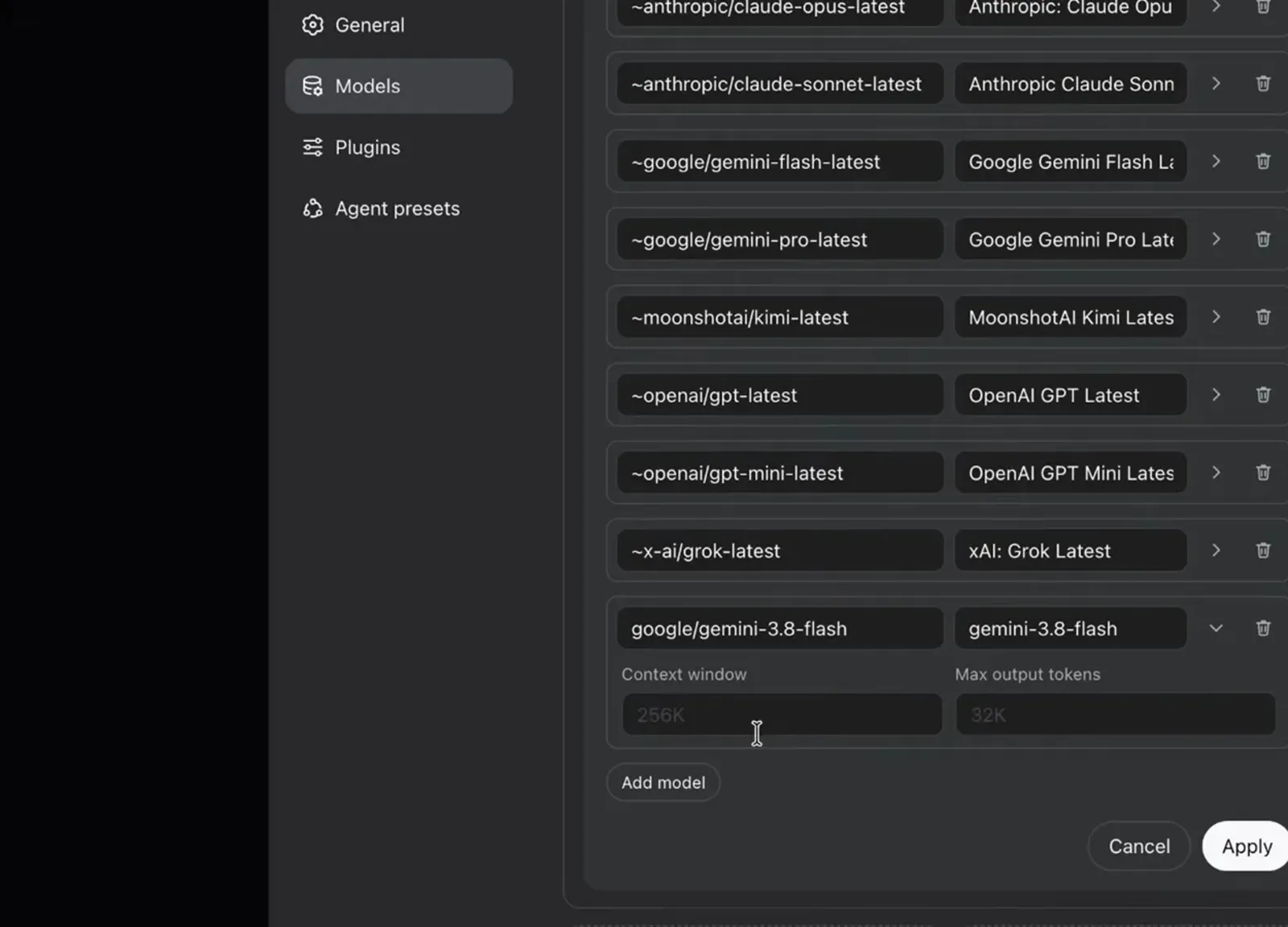Edit the ~x-ai/grok-latest ID field
The height and width of the screenshot is (927, 1288).
tap(780, 550)
